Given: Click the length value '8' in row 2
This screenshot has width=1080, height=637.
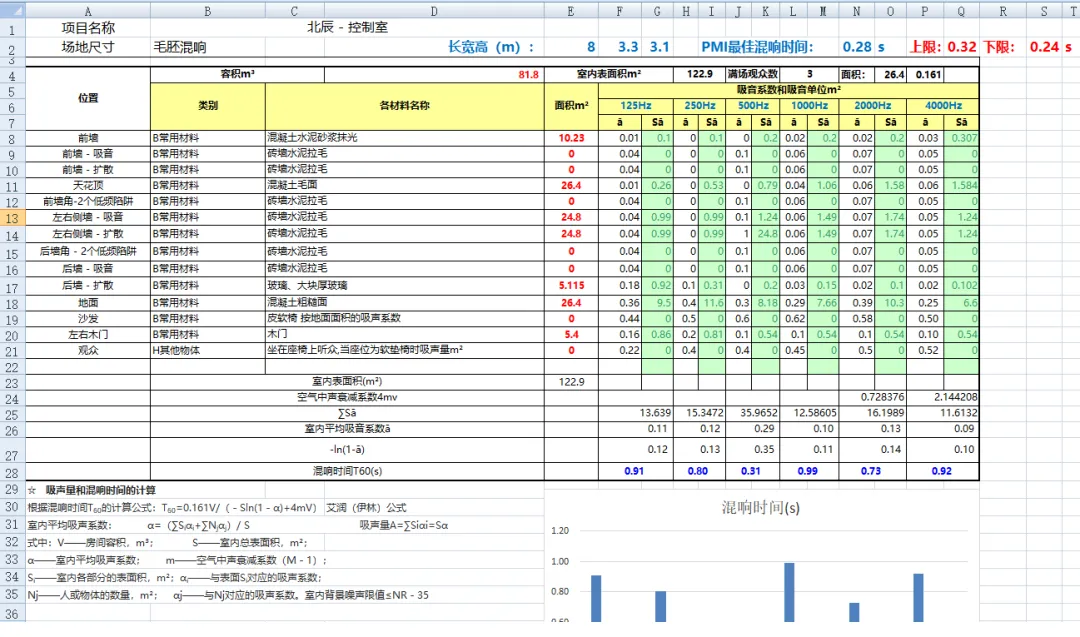Looking at the screenshot, I should (590, 47).
